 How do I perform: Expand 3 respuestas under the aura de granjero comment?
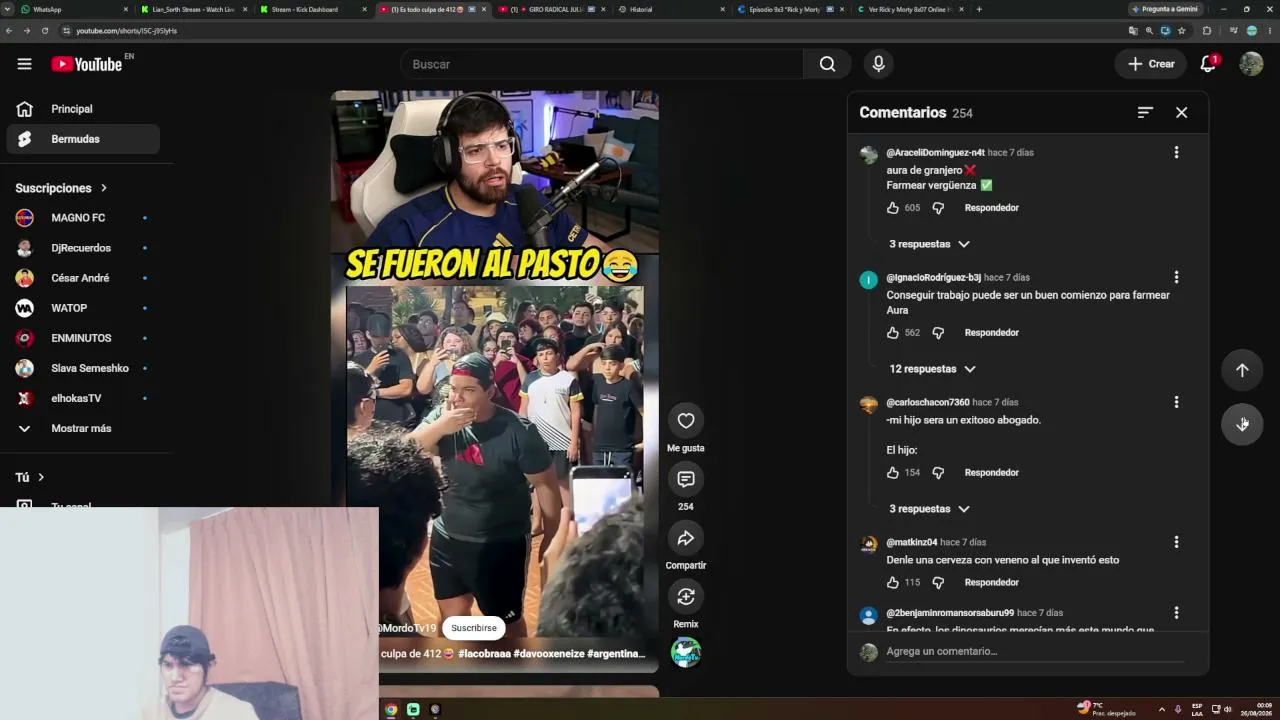929,244
